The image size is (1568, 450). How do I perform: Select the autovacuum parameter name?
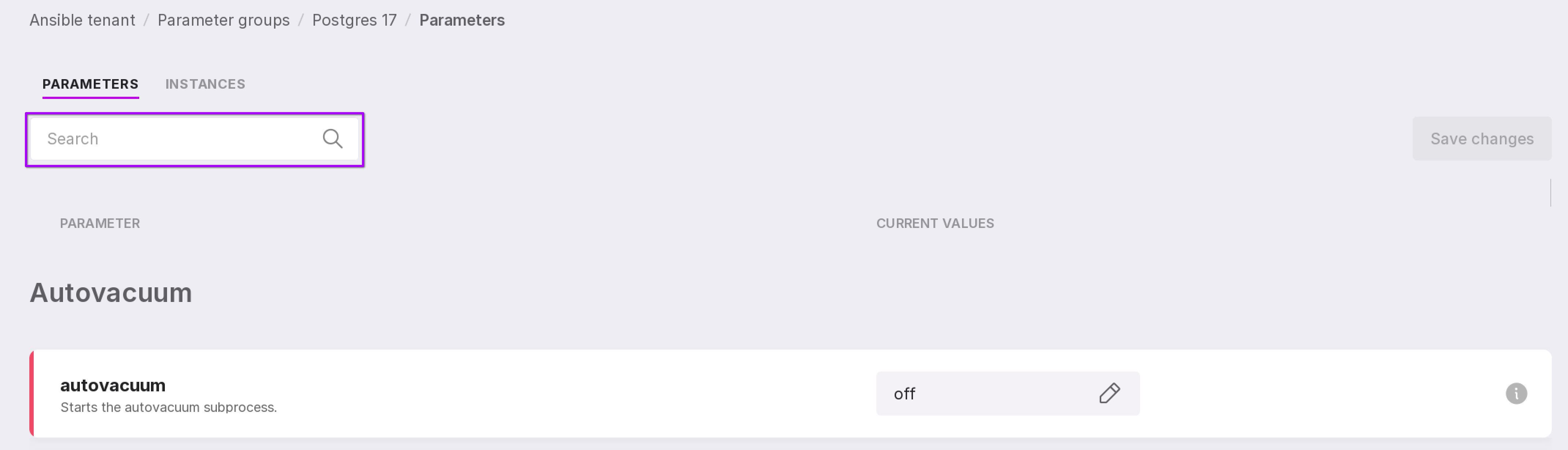point(112,386)
